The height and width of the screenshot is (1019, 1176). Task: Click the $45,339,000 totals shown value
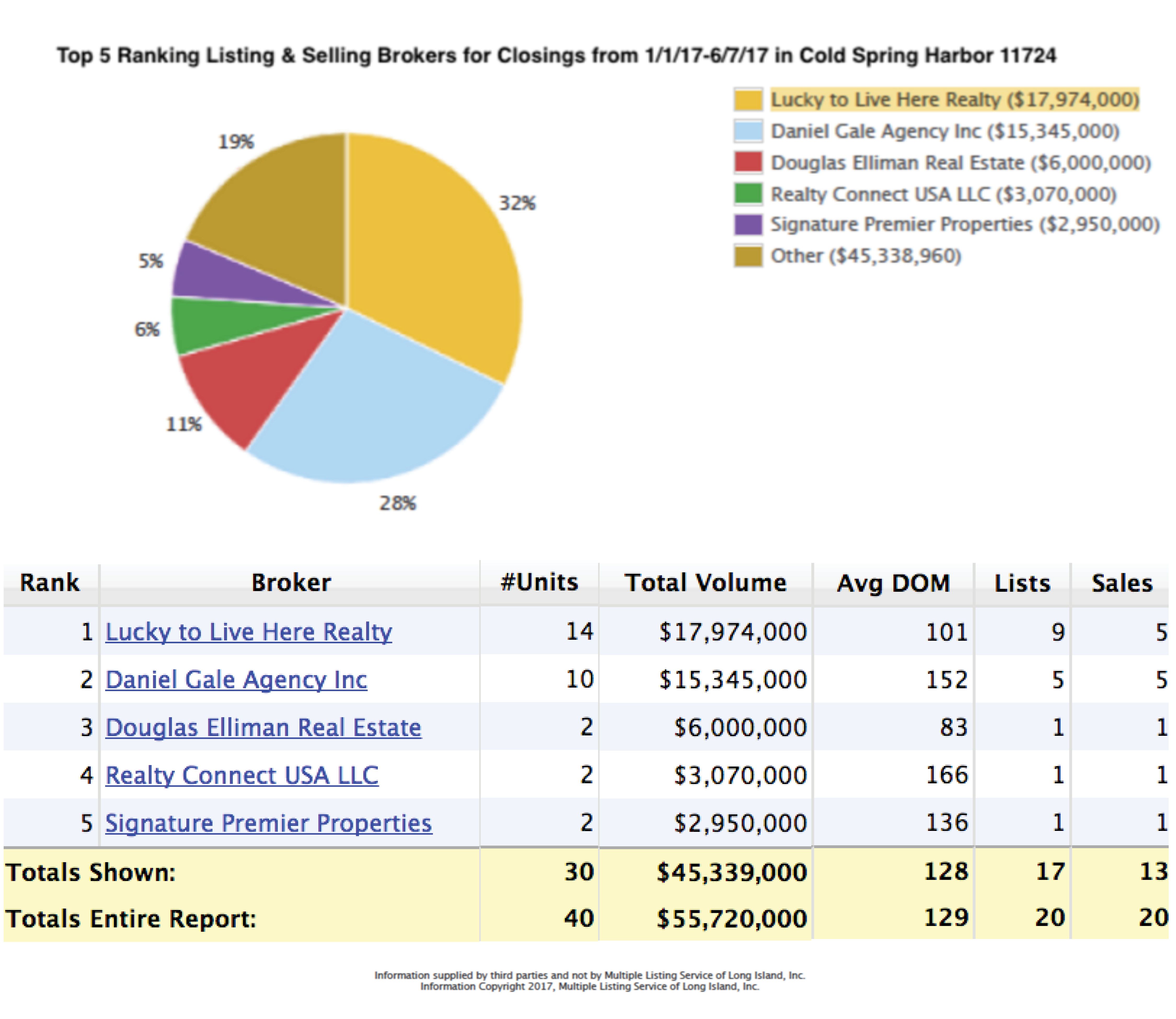click(x=732, y=872)
